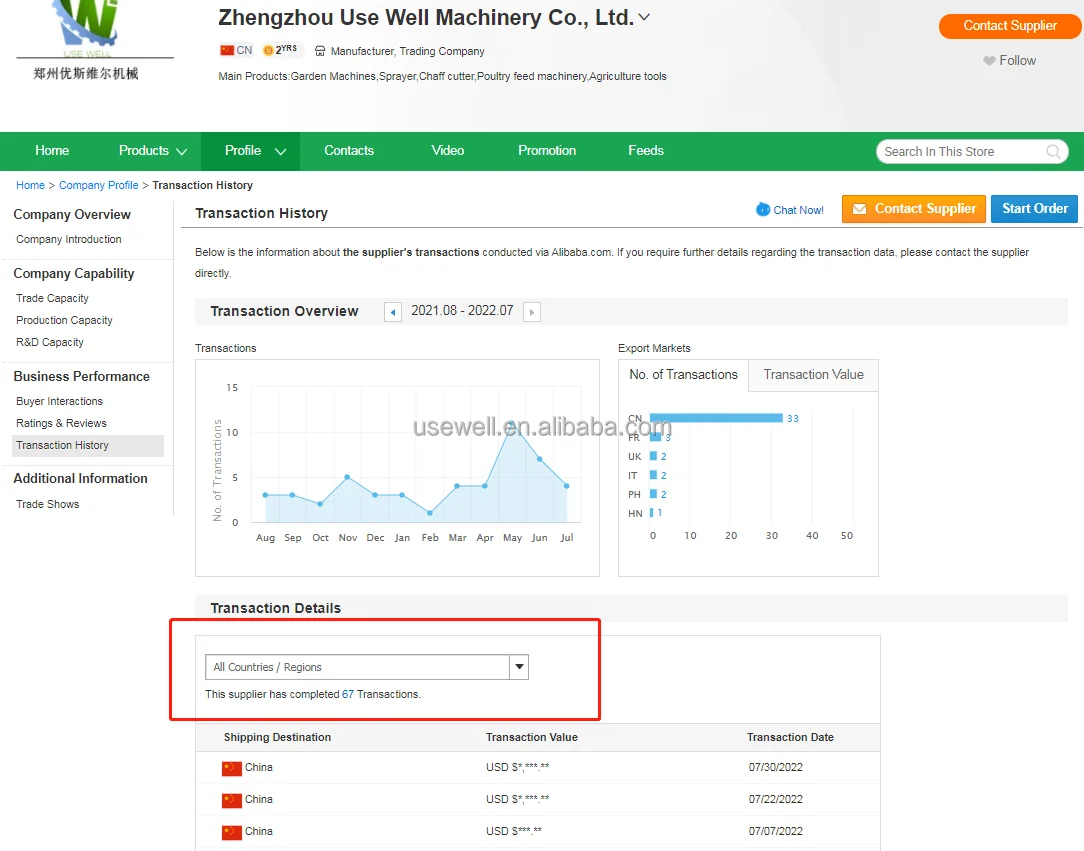1084x851 pixels.
Task: Click the gold 2YRS supplier badge
Action: tap(280, 50)
